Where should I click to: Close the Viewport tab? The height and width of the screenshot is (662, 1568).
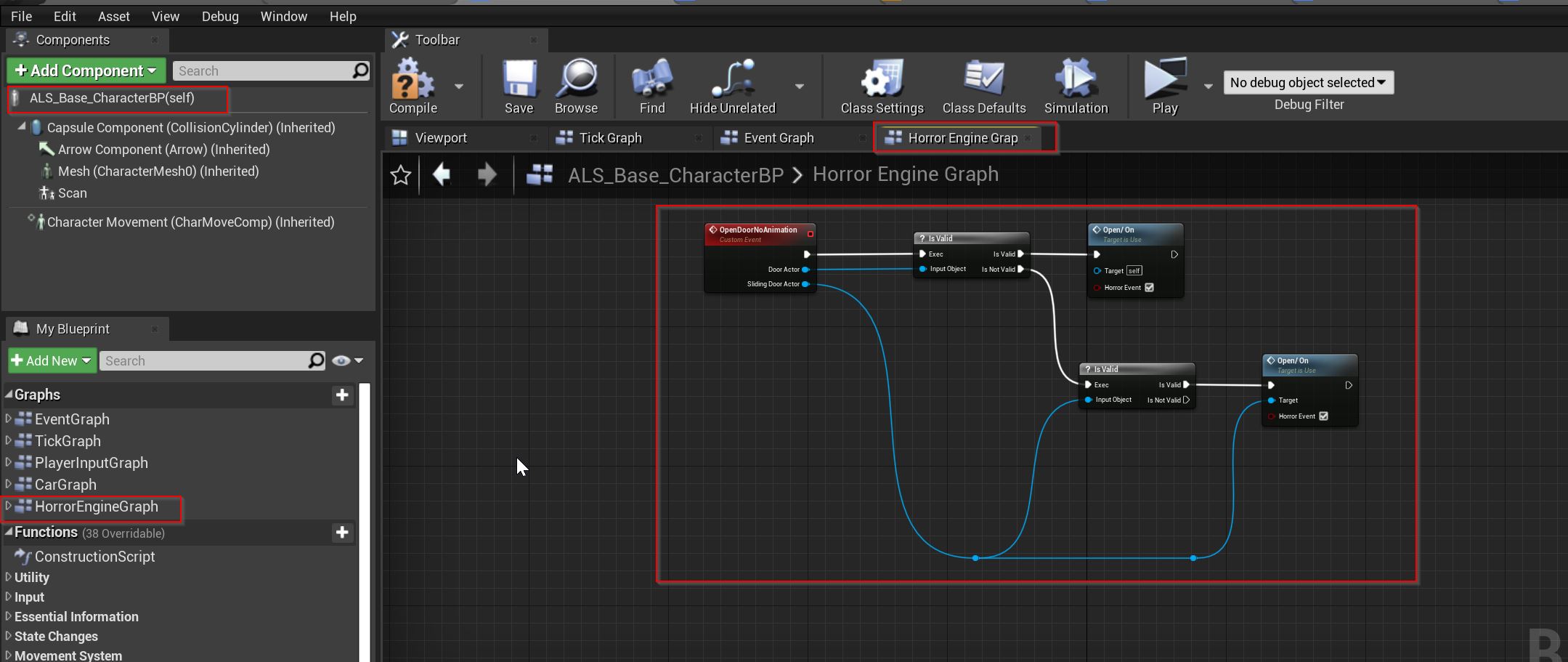[534, 138]
